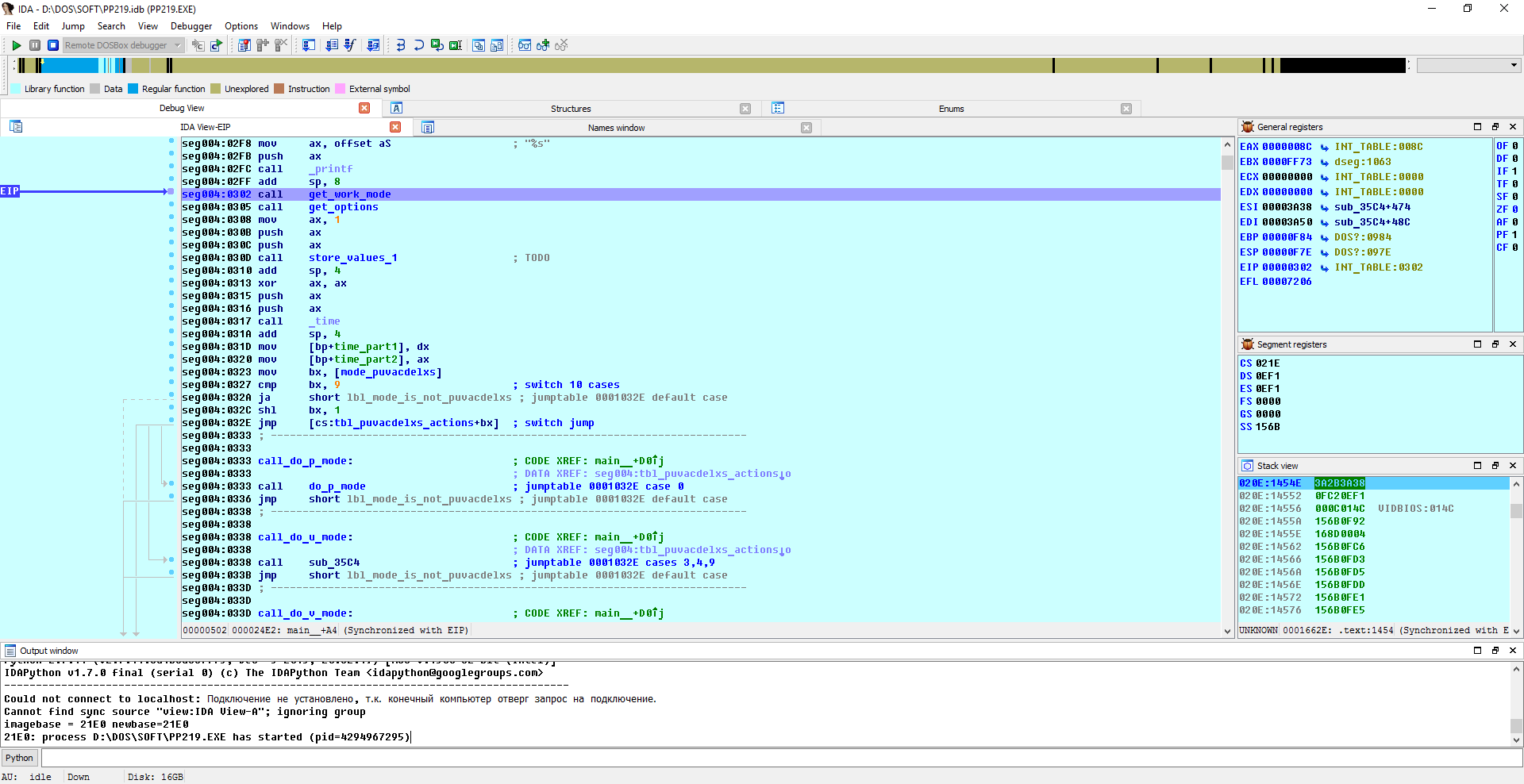1524x784 pixels.
Task: Click the run until return icon
Action: pyautogui.click(x=437, y=45)
